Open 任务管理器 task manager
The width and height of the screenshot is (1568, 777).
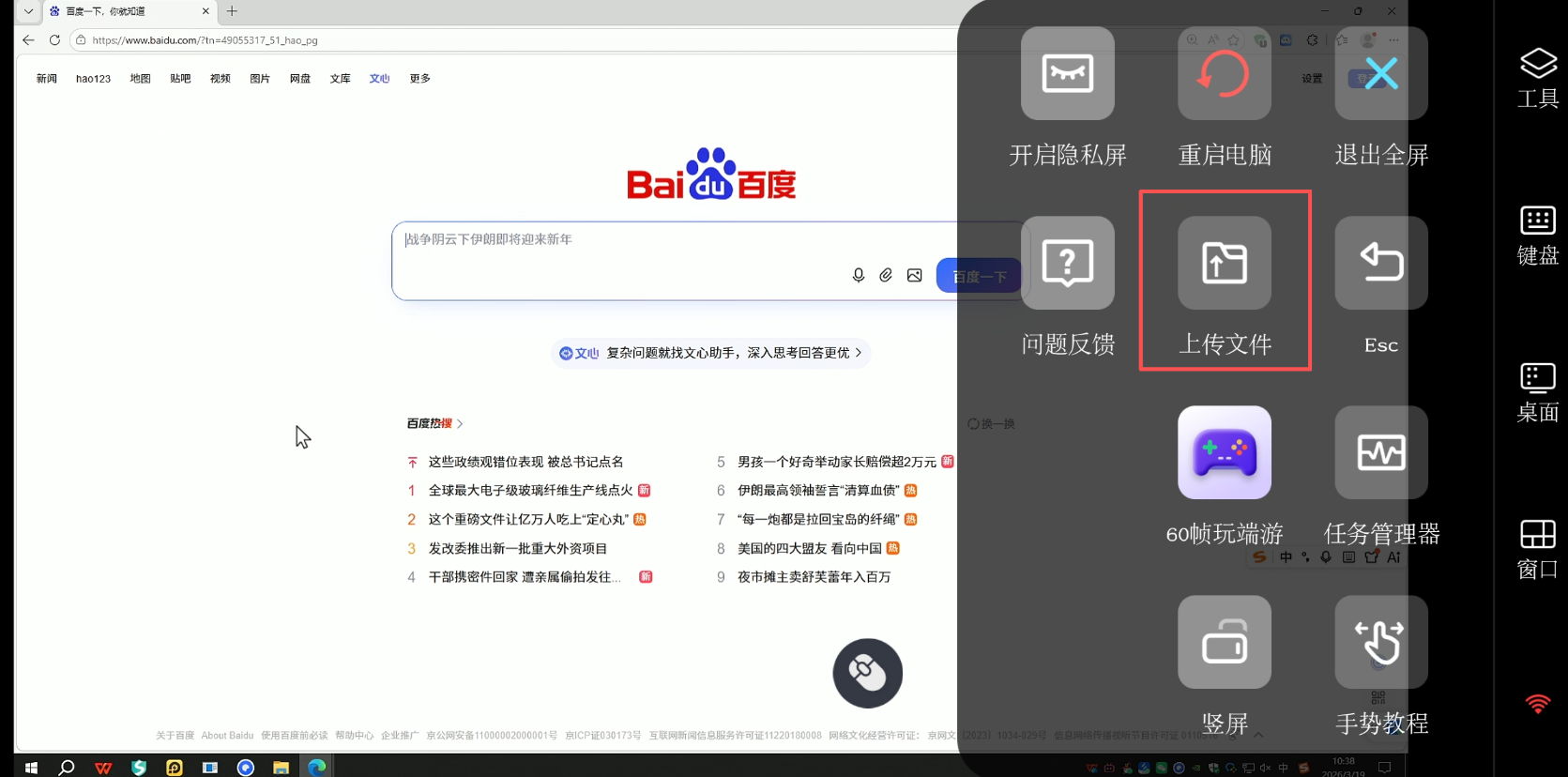point(1381,452)
